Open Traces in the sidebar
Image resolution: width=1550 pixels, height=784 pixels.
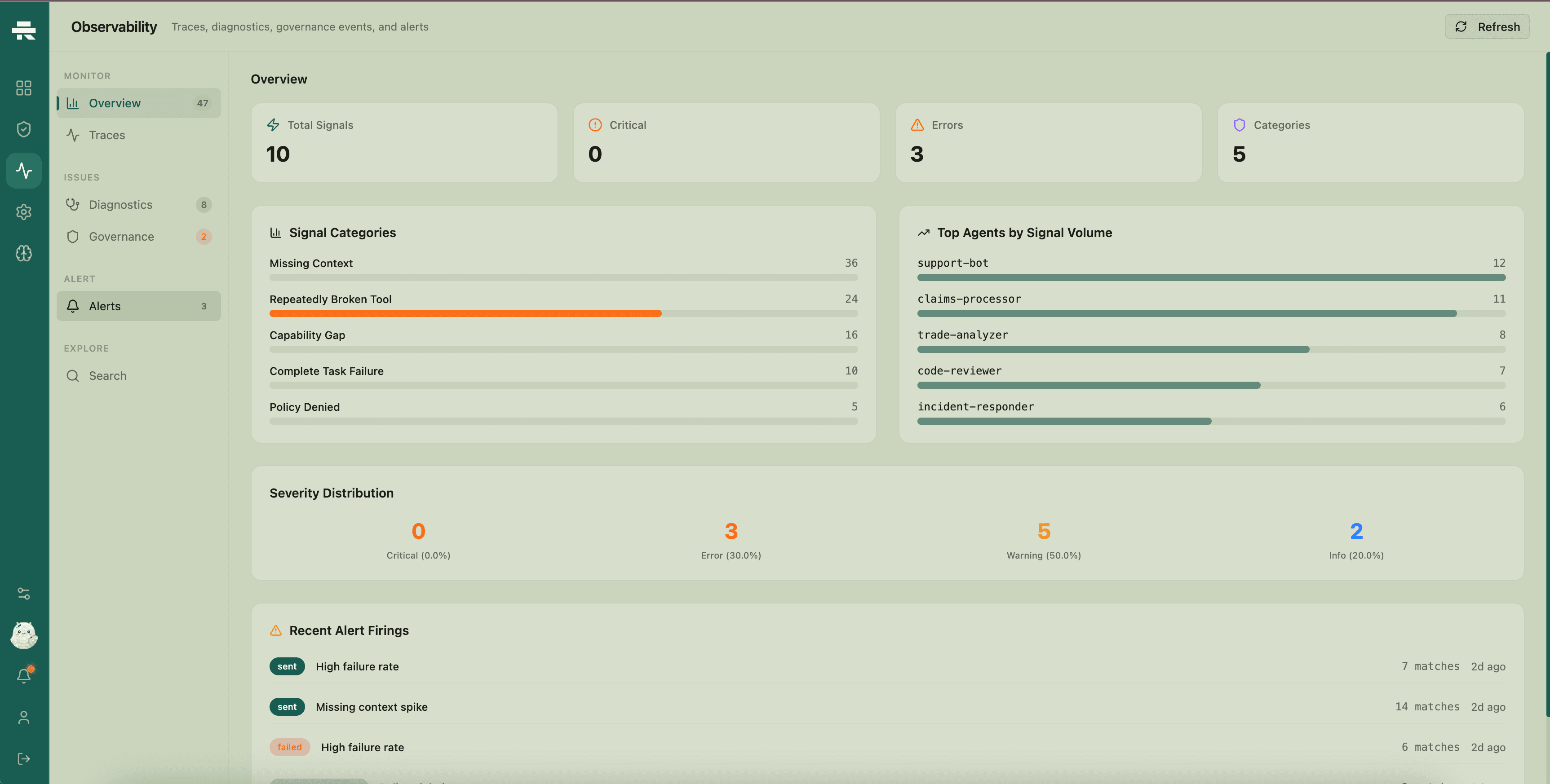coord(139,135)
